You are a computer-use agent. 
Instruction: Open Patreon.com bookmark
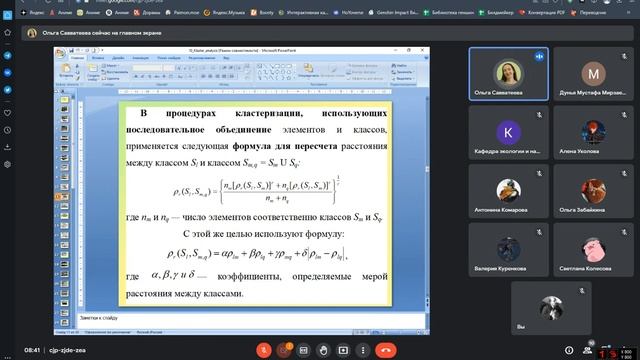(x=182, y=13)
